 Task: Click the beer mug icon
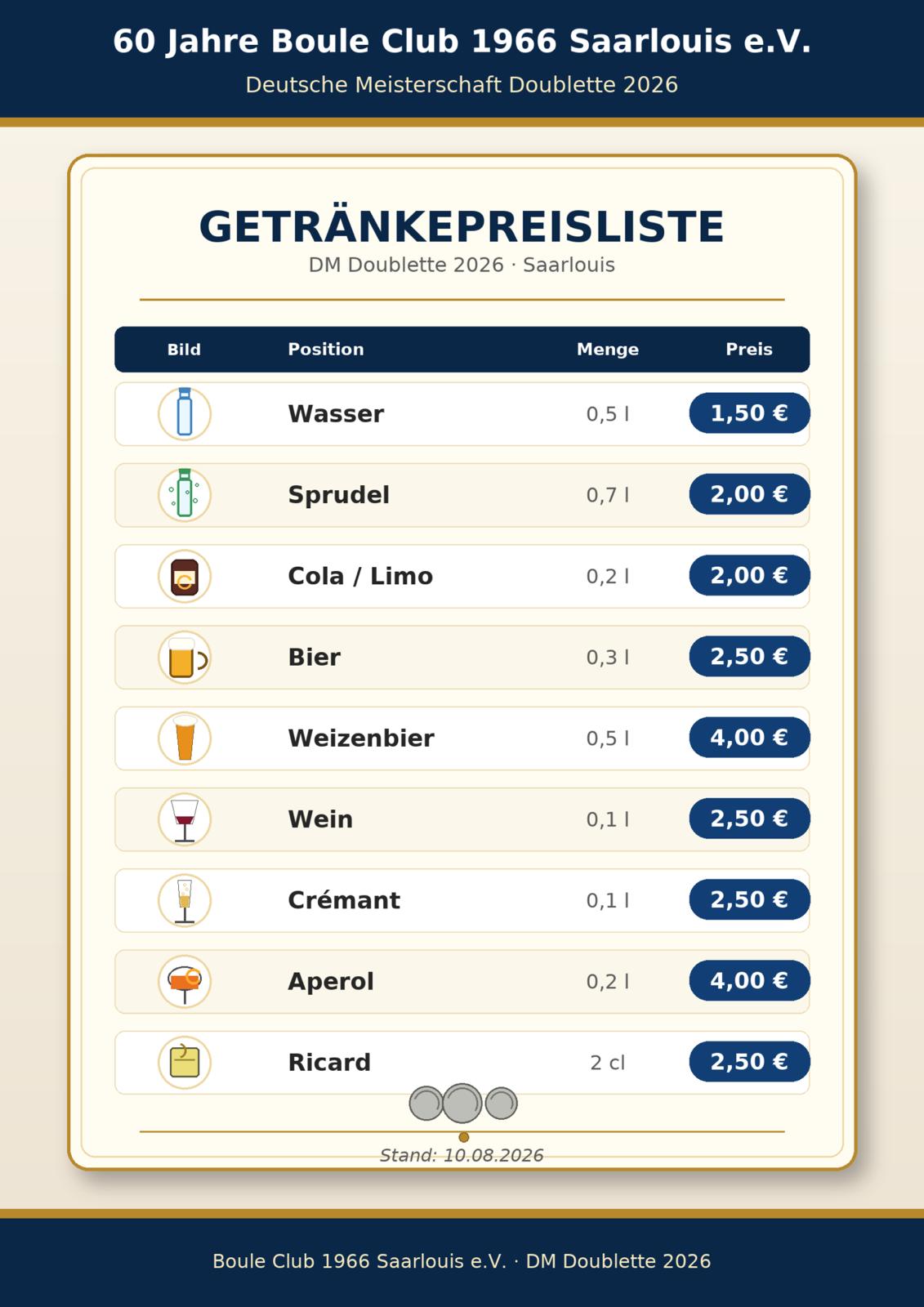(185, 657)
